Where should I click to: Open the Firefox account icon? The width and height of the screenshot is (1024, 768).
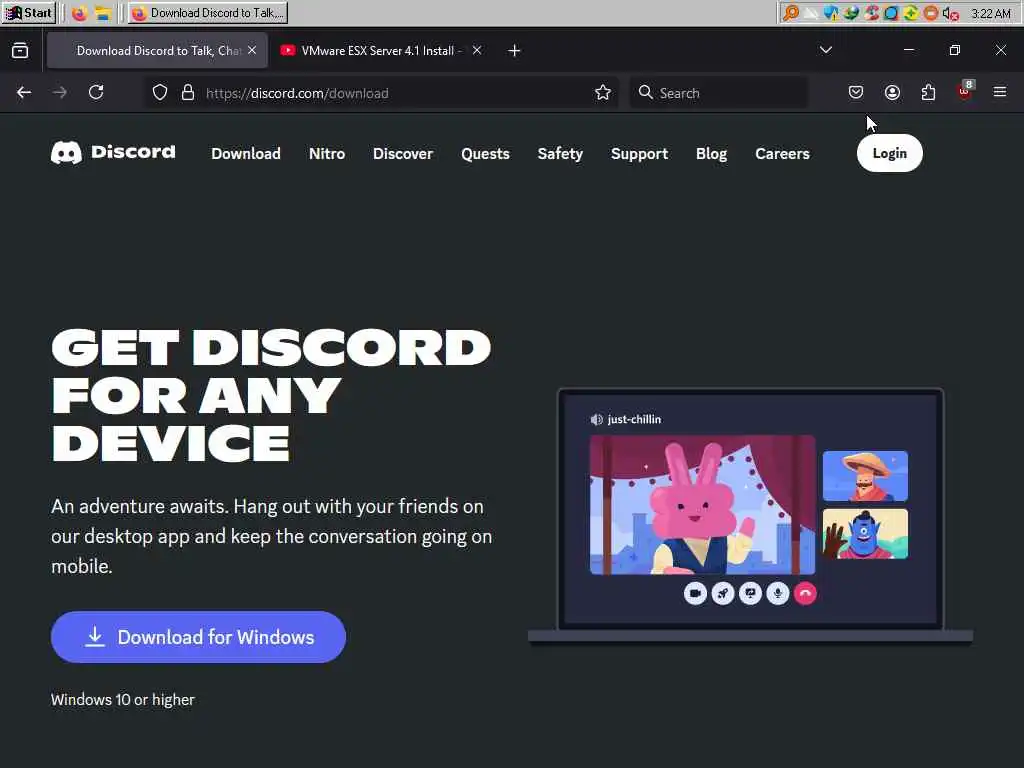pyautogui.click(x=892, y=92)
